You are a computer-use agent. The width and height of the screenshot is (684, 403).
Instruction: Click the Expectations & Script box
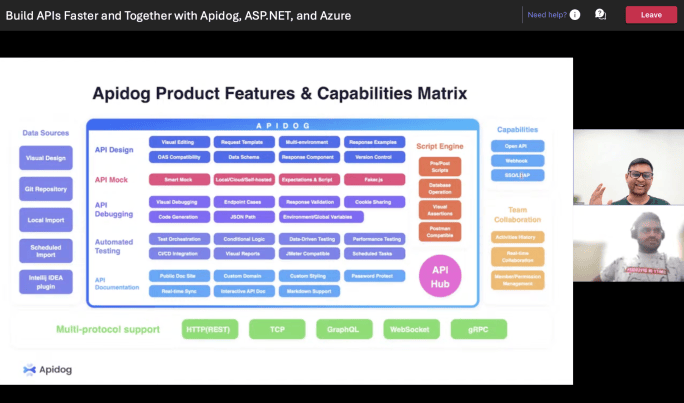(x=309, y=180)
